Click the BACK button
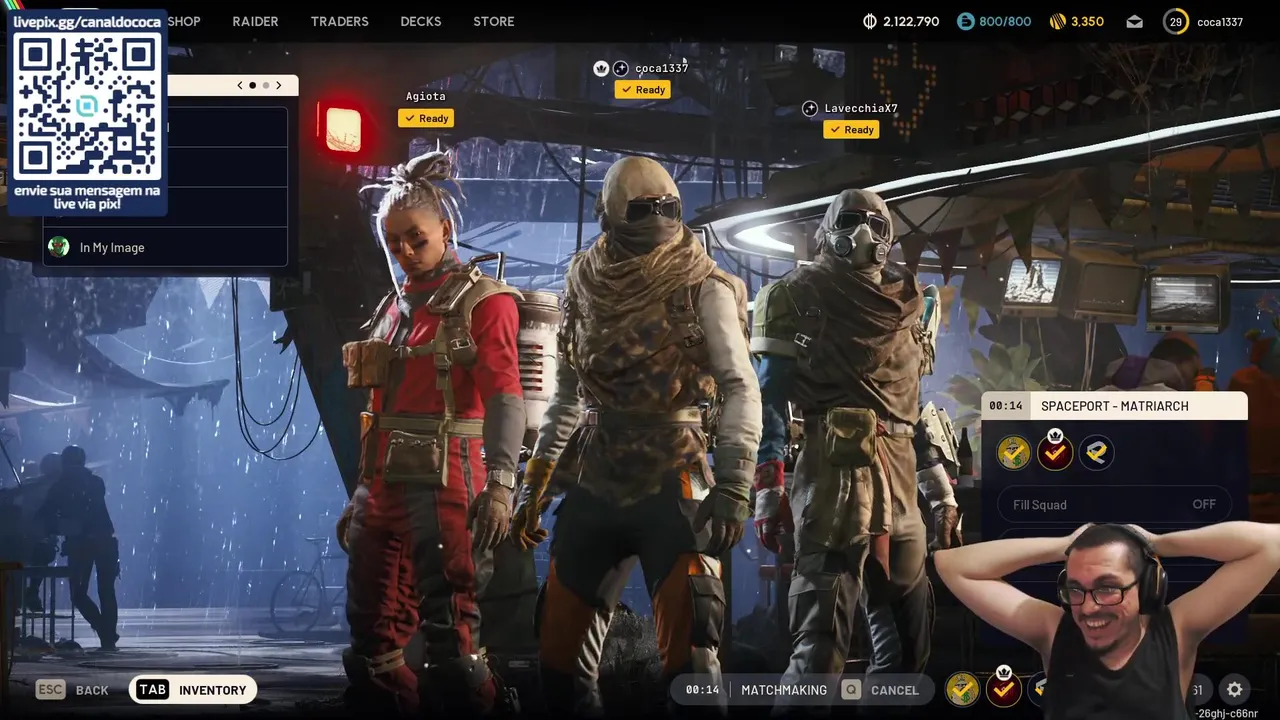 [x=92, y=690]
